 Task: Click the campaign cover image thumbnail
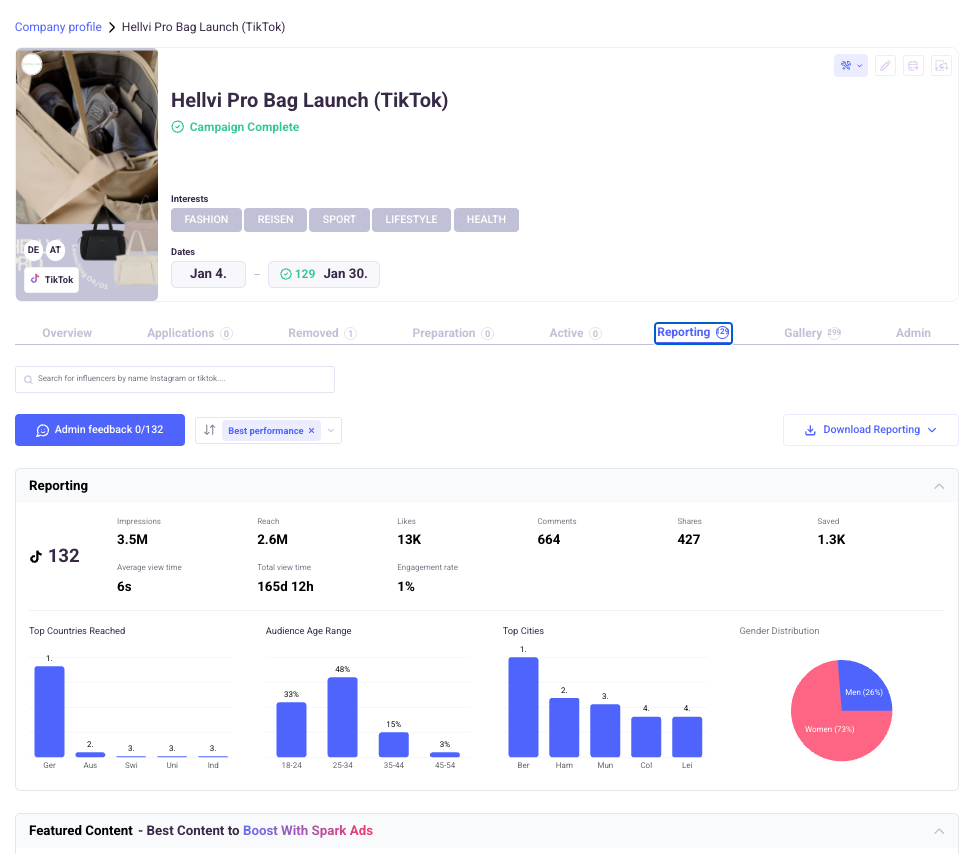click(x=87, y=175)
